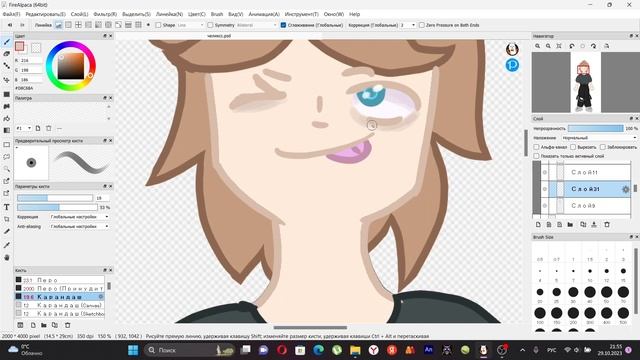The width and height of the screenshot is (640, 360).
Task: Open Yandex browser from taskbar
Action: pyautogui.click(x=373, y=350)
